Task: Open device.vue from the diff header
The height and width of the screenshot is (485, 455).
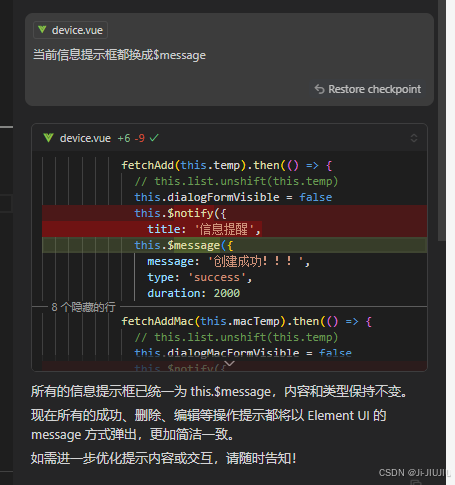Action: [x=85, y=138]
